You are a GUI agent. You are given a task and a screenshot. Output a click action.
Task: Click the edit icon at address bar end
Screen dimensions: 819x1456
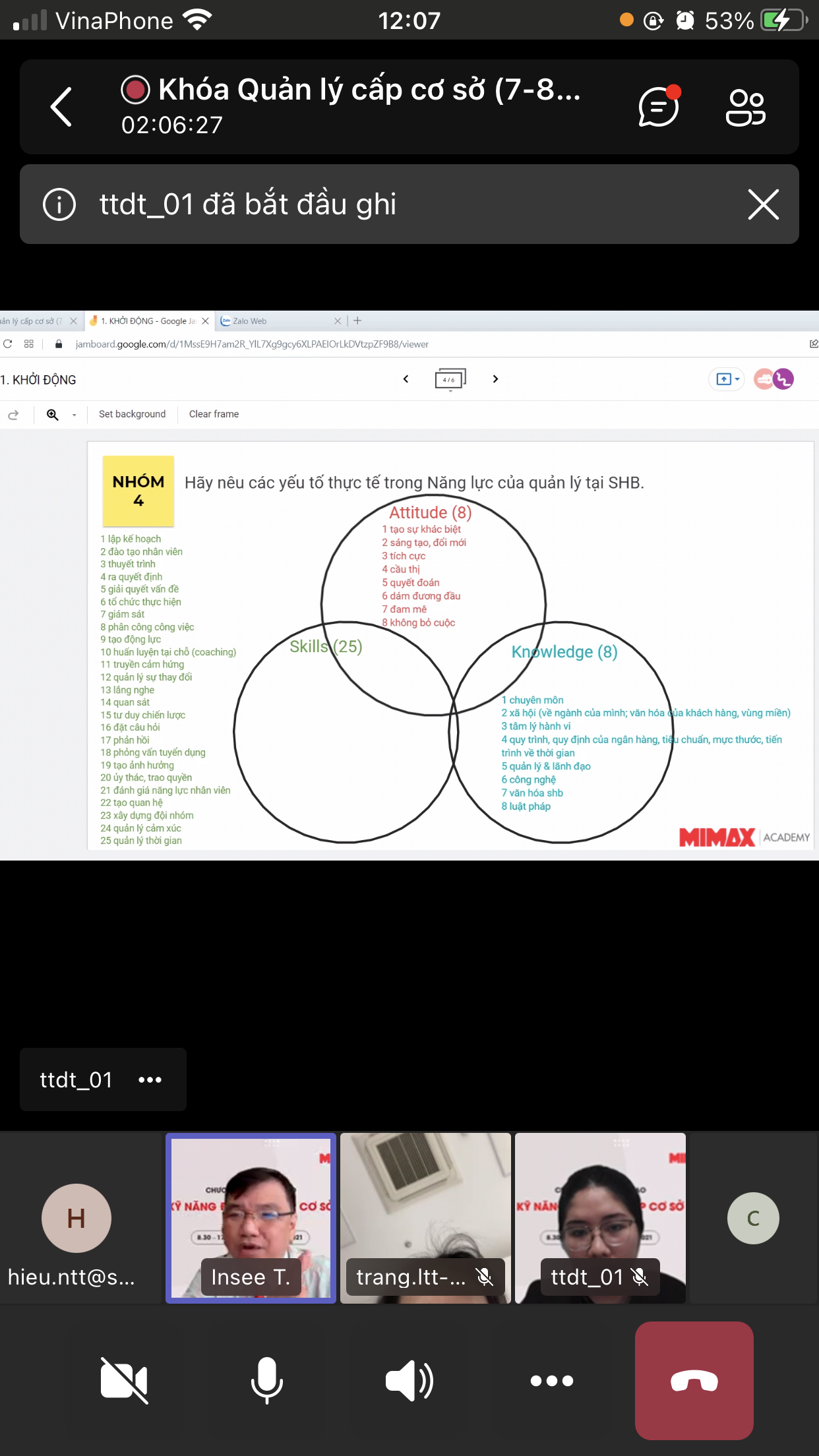814,344
